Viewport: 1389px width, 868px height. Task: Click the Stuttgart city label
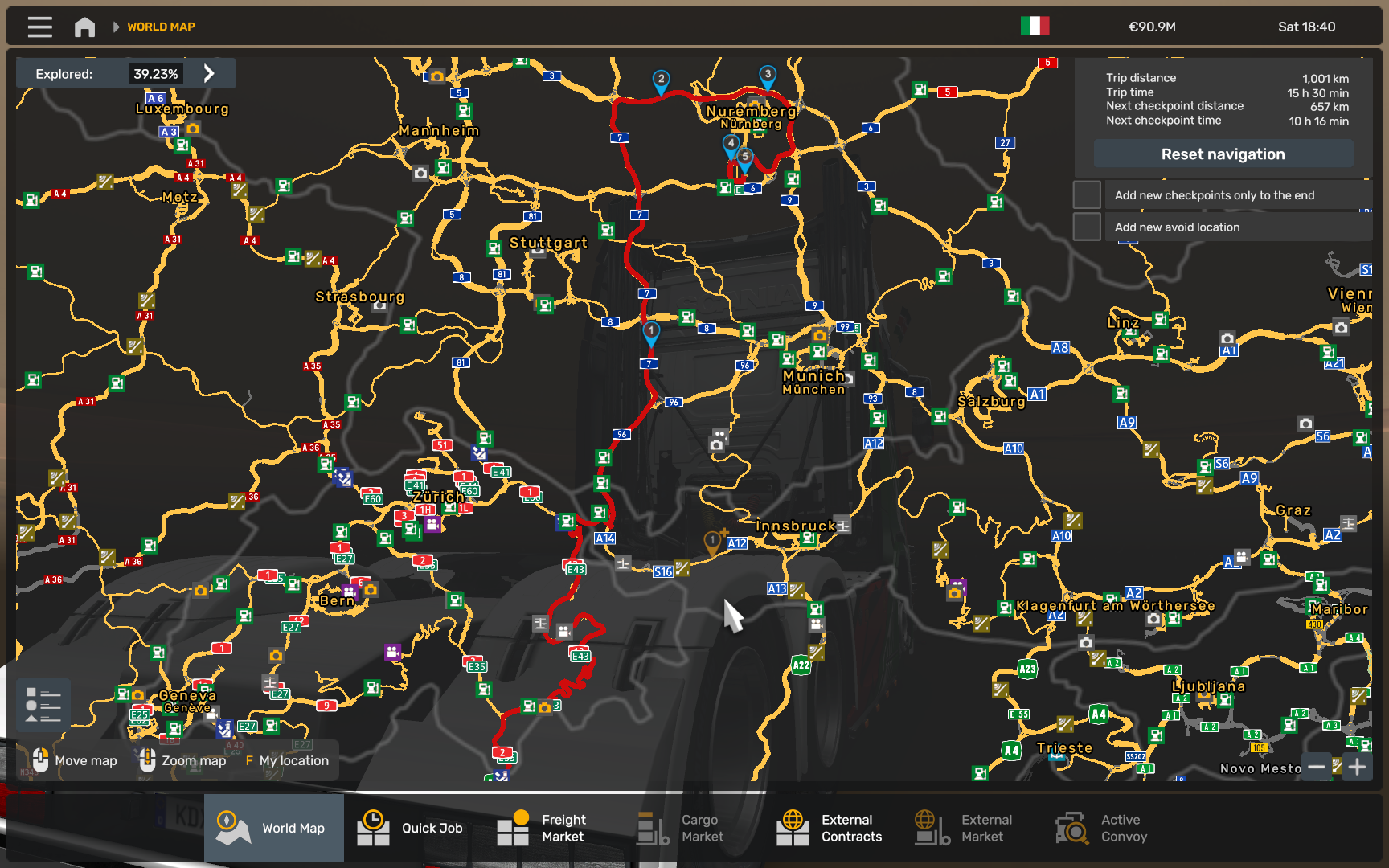tap(548, 243)
